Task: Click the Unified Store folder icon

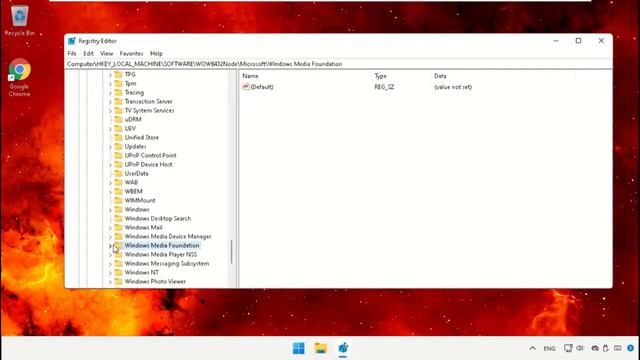Action: point(118,137)
